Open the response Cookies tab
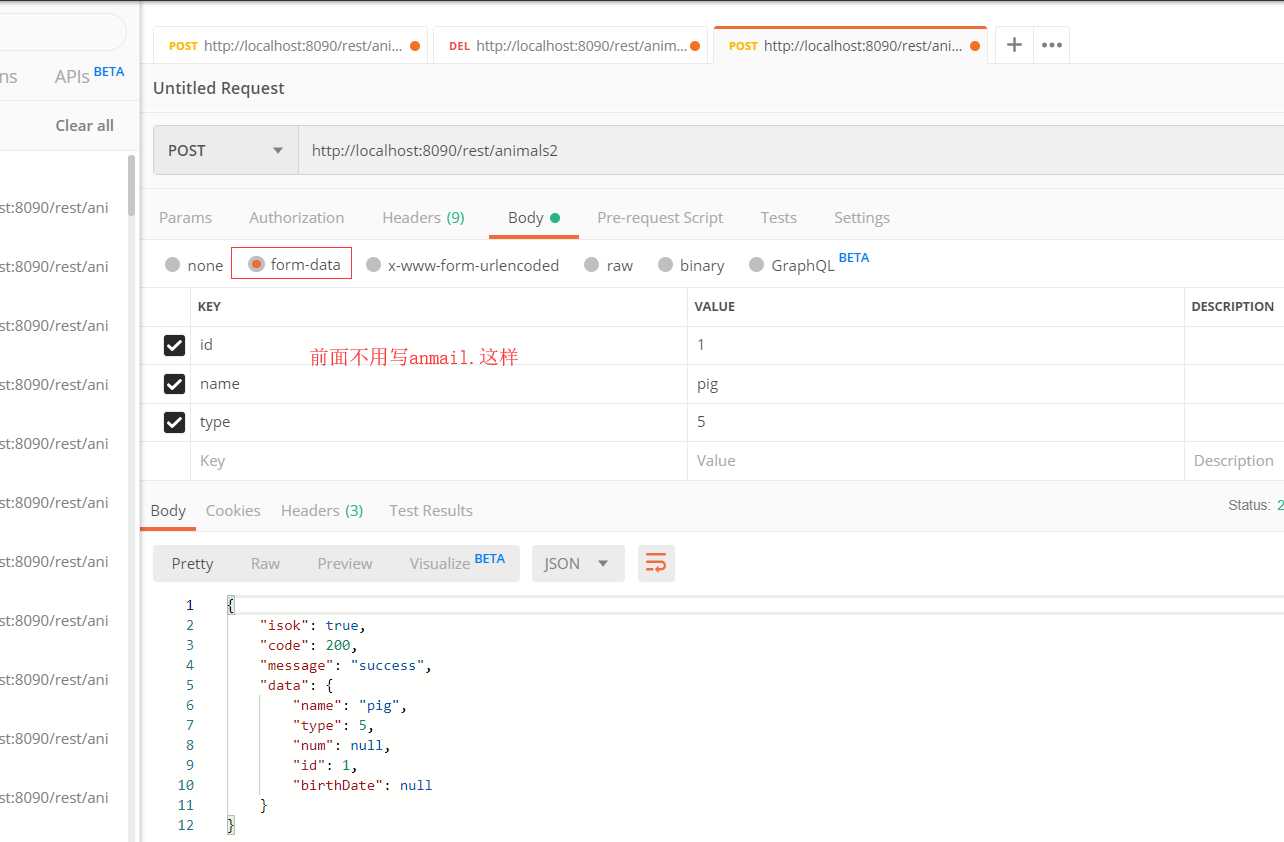The height and width of the screenshot is (842, 1284). click(233, 510)
